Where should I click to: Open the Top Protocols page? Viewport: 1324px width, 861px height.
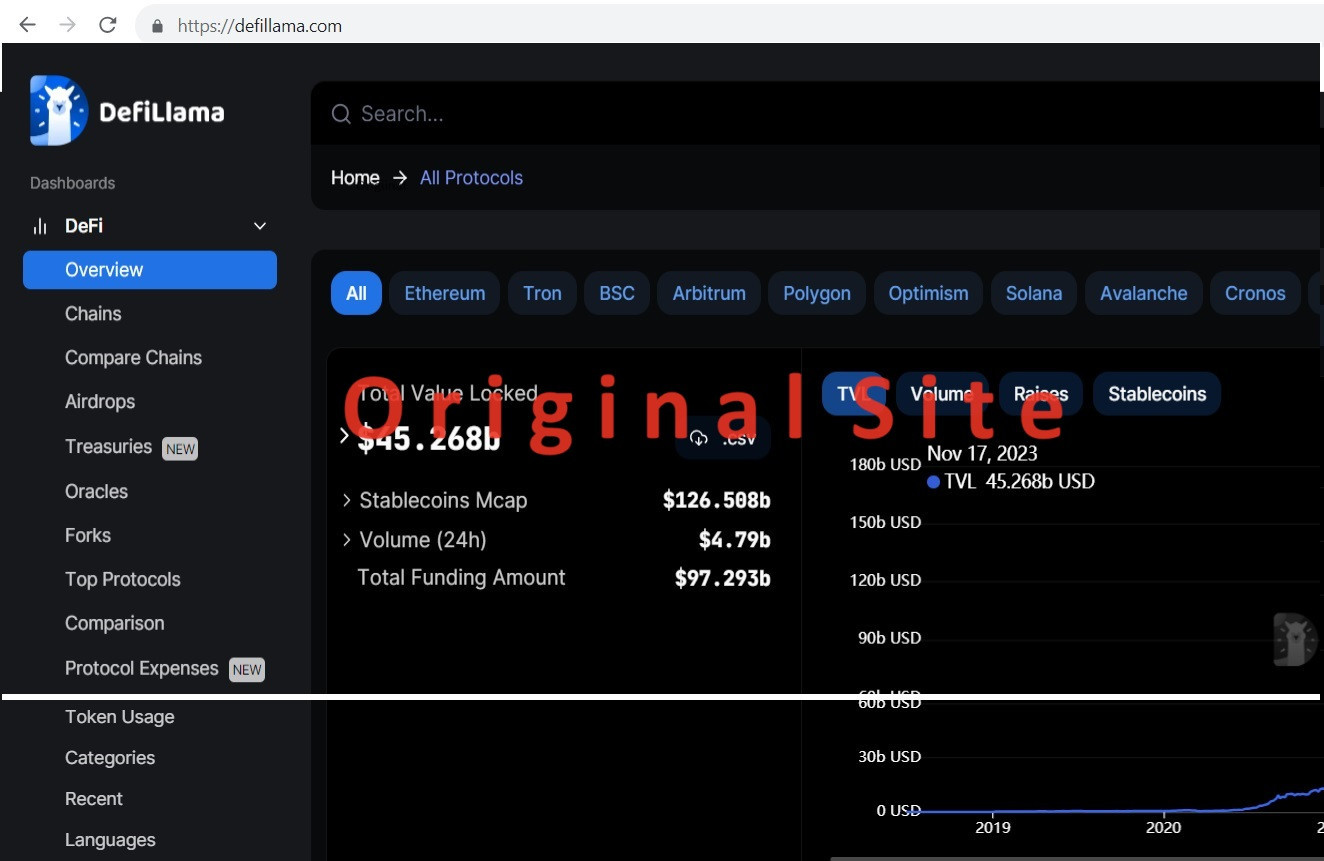tap(123, 580)
